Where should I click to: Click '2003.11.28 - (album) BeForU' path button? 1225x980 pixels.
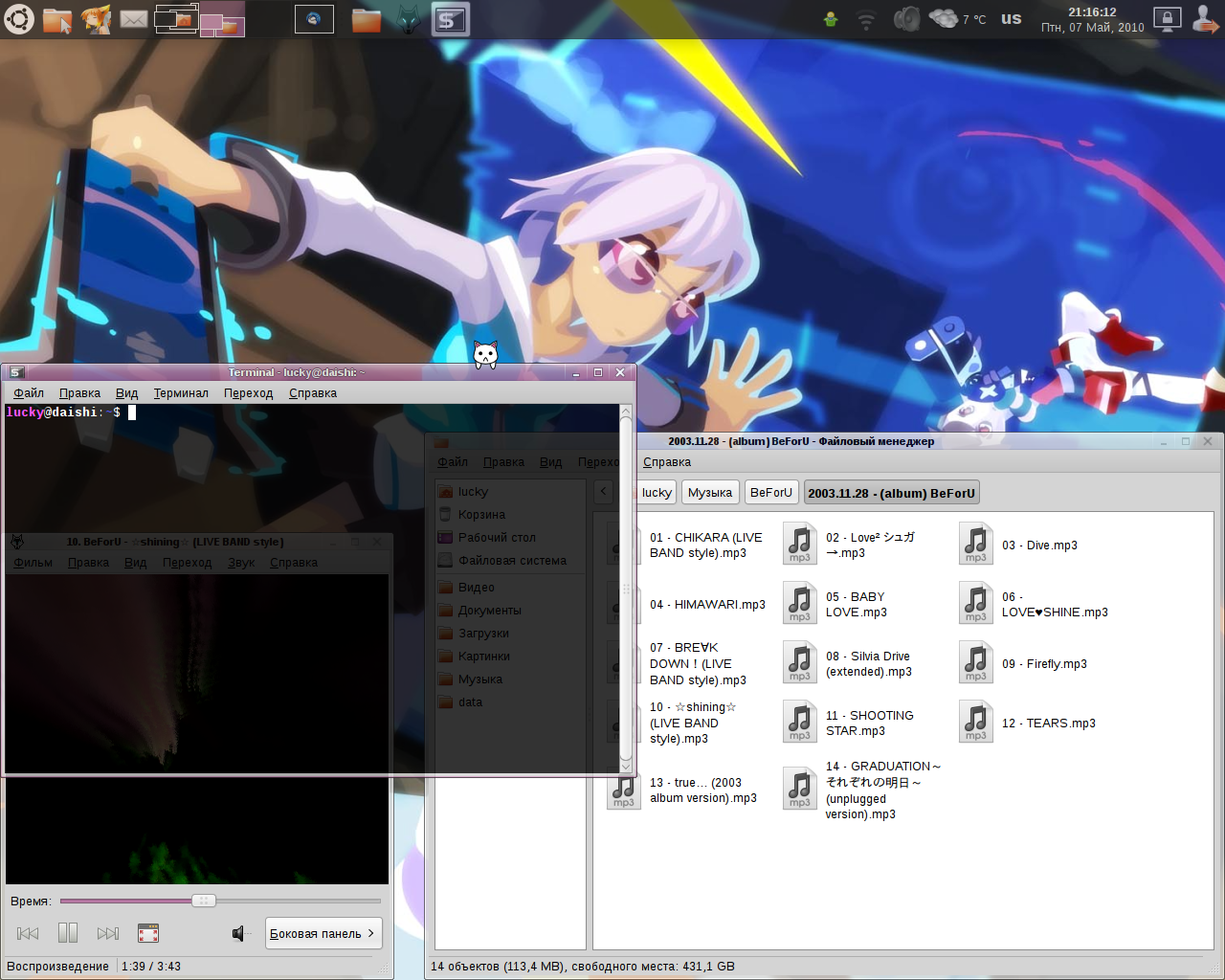pos(891,493)
